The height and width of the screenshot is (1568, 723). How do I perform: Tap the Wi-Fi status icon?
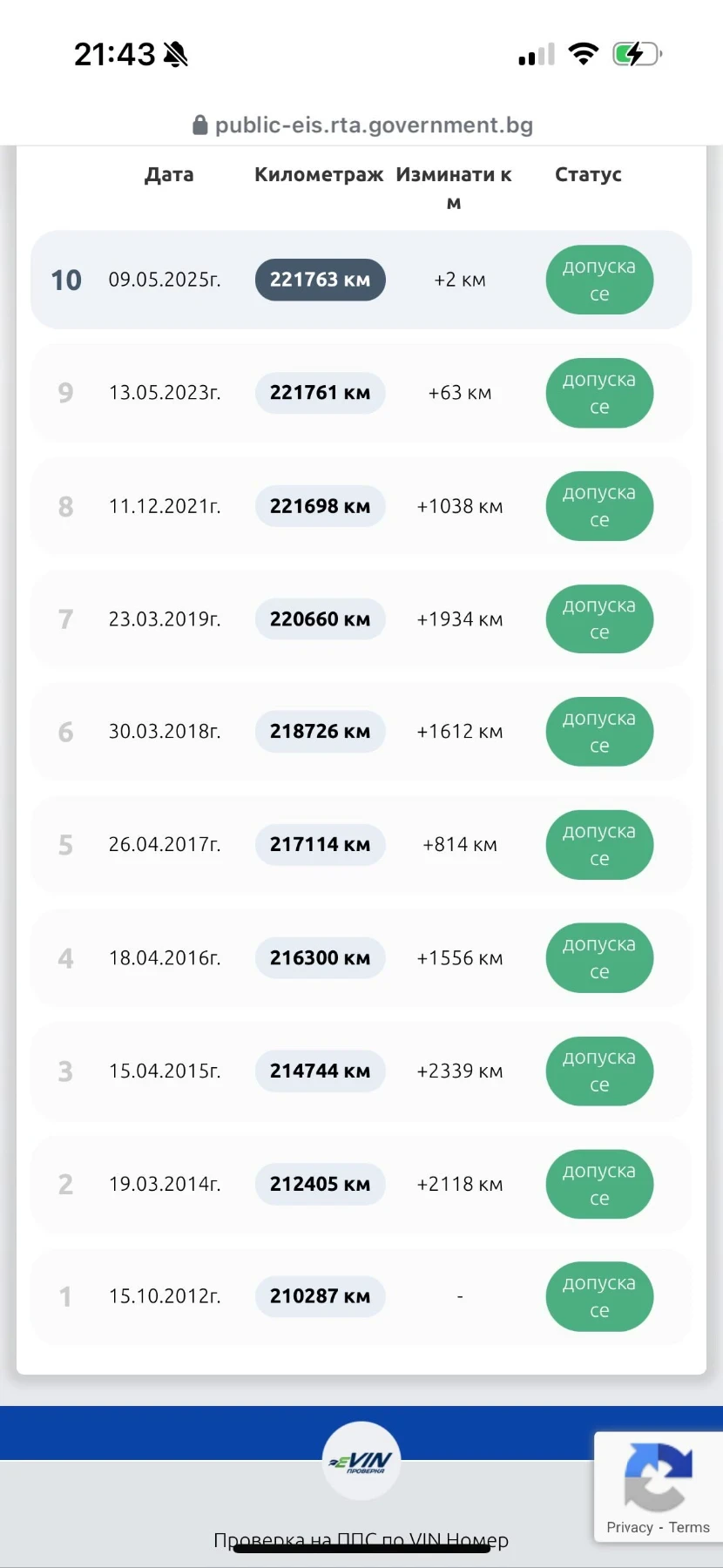[584, 54]
